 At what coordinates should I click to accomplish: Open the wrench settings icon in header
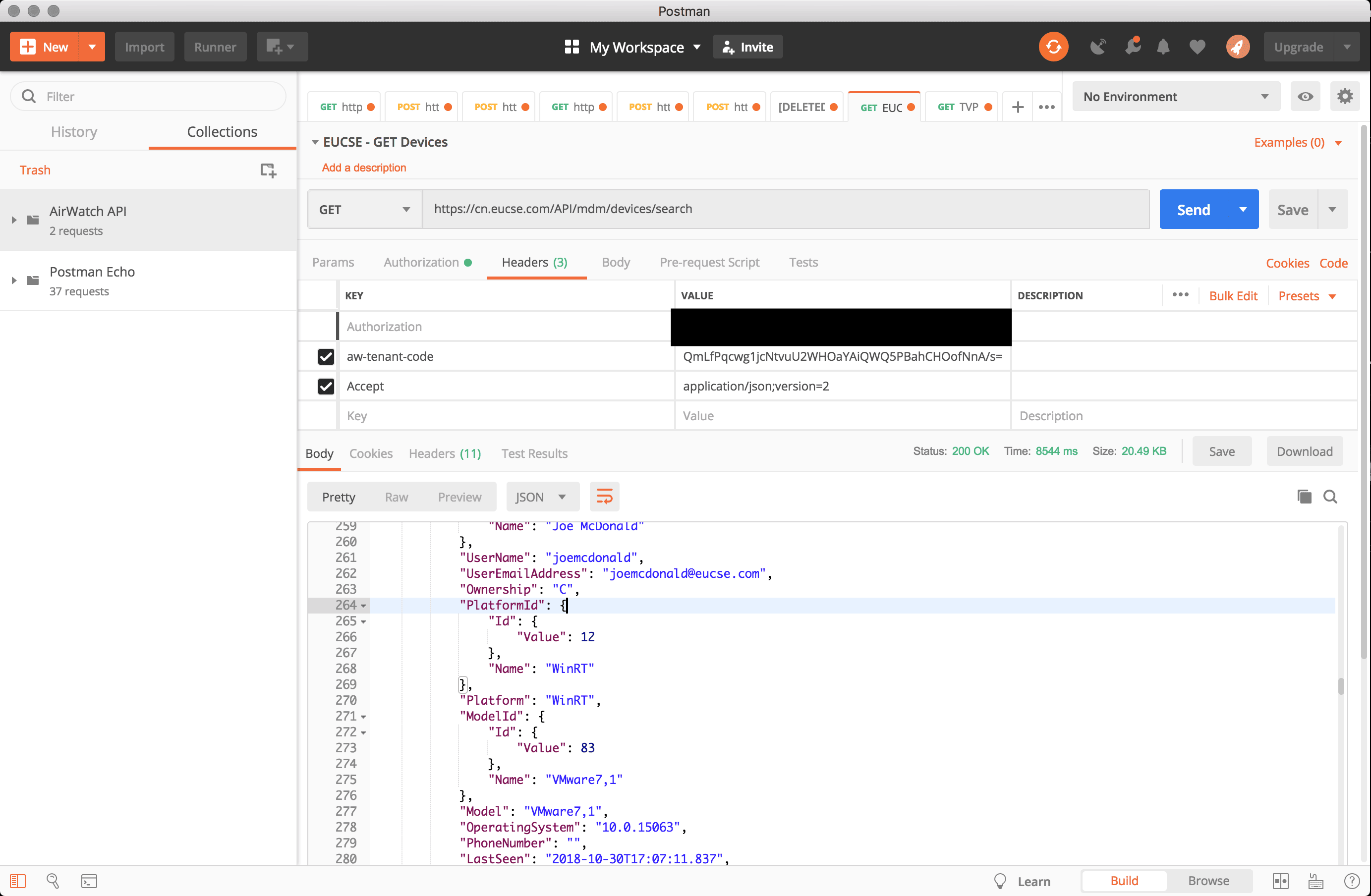[1133, 46]
